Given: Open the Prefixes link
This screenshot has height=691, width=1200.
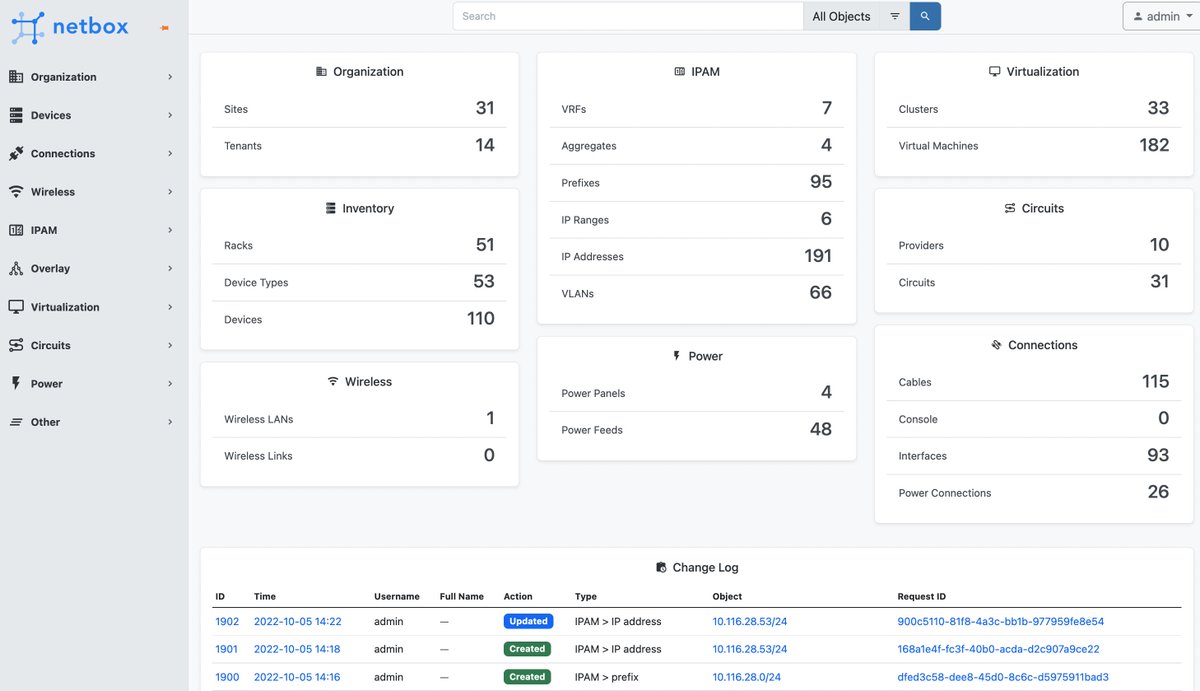Looking at the screenshot, I should (580, 183).
